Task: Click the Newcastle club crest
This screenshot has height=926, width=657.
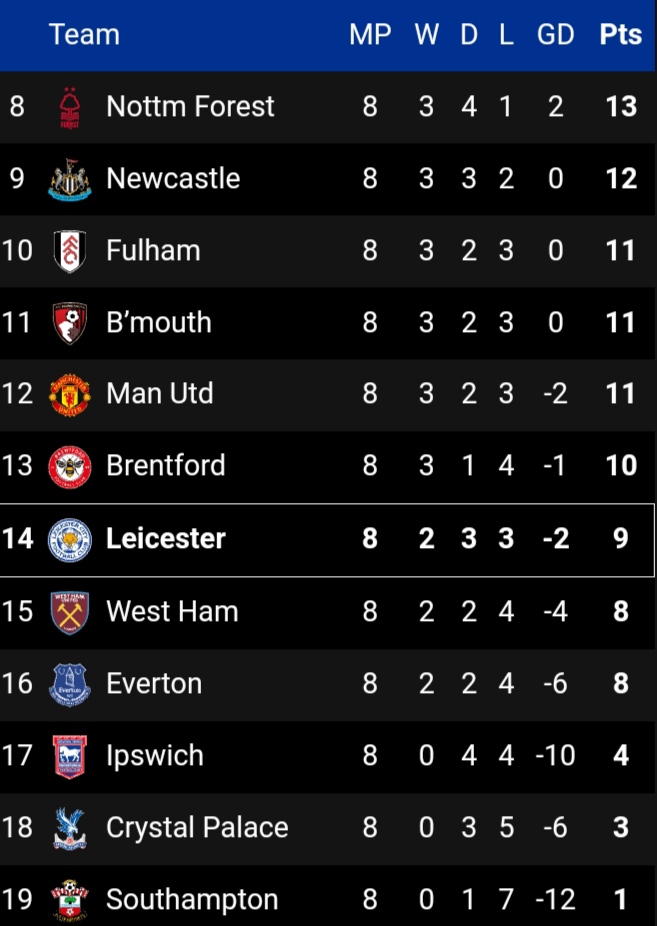Action: pos(70,179)
